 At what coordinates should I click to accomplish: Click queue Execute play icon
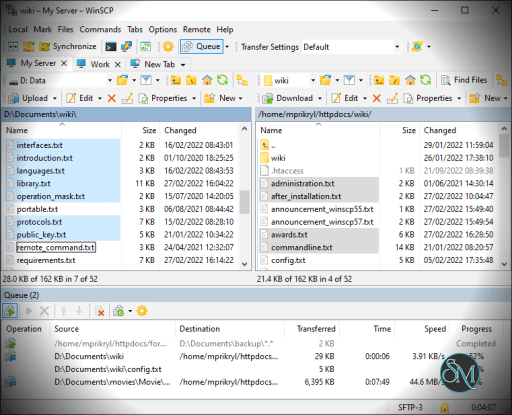click(x=29, y=311)
